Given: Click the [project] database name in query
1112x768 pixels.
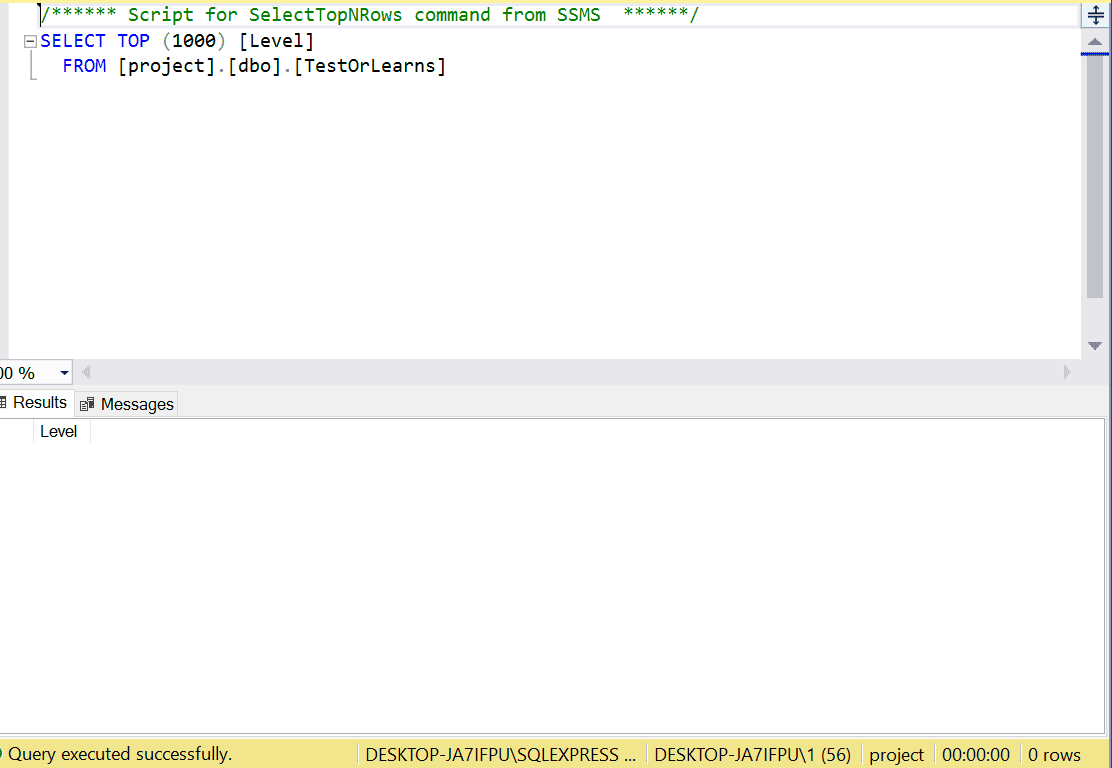Looking at the screenshot, I should tap(167, 66).
